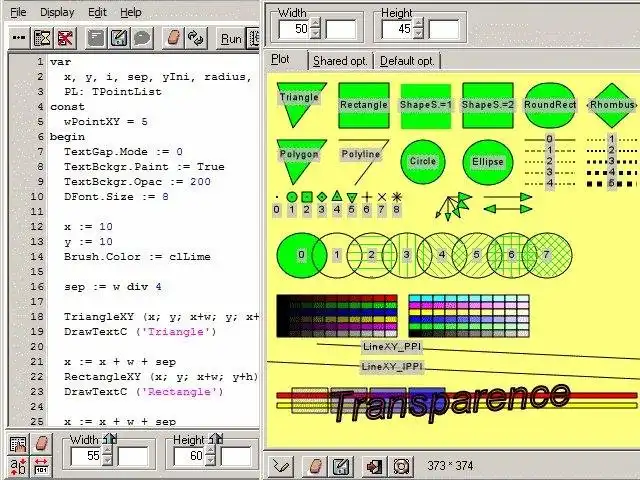Click the eraser icon below the plot

[315, 466]
